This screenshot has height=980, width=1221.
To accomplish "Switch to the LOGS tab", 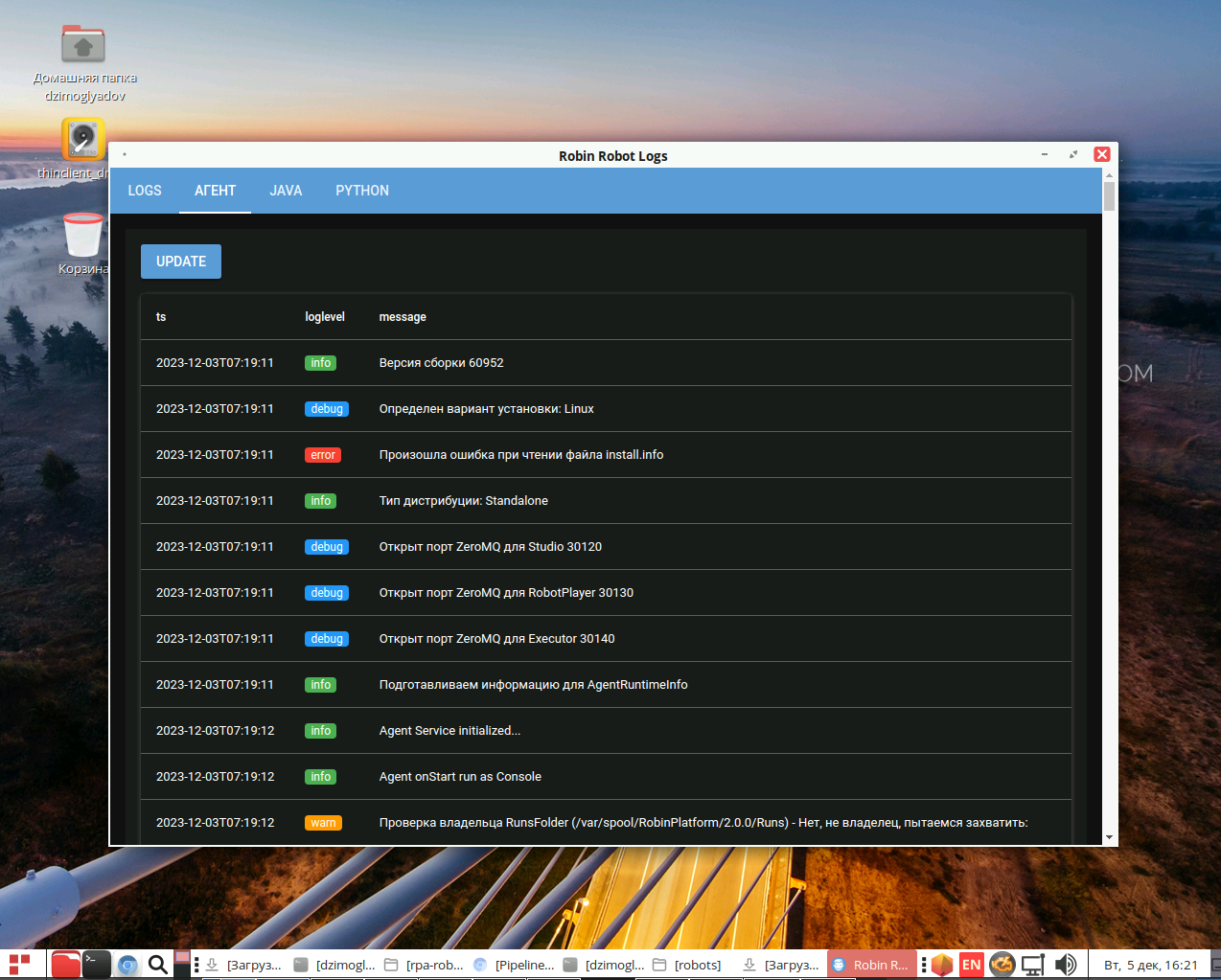I will coord(145,191).
